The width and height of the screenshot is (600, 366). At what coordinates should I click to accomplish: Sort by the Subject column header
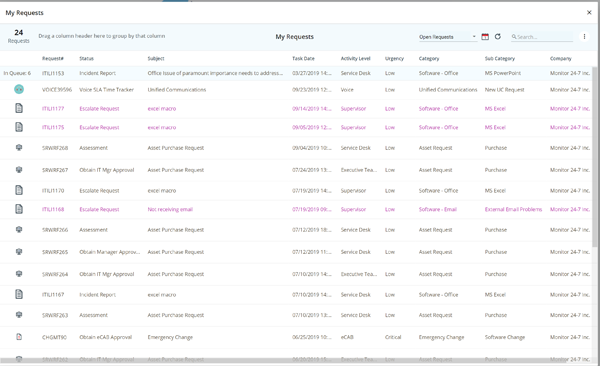156,59
